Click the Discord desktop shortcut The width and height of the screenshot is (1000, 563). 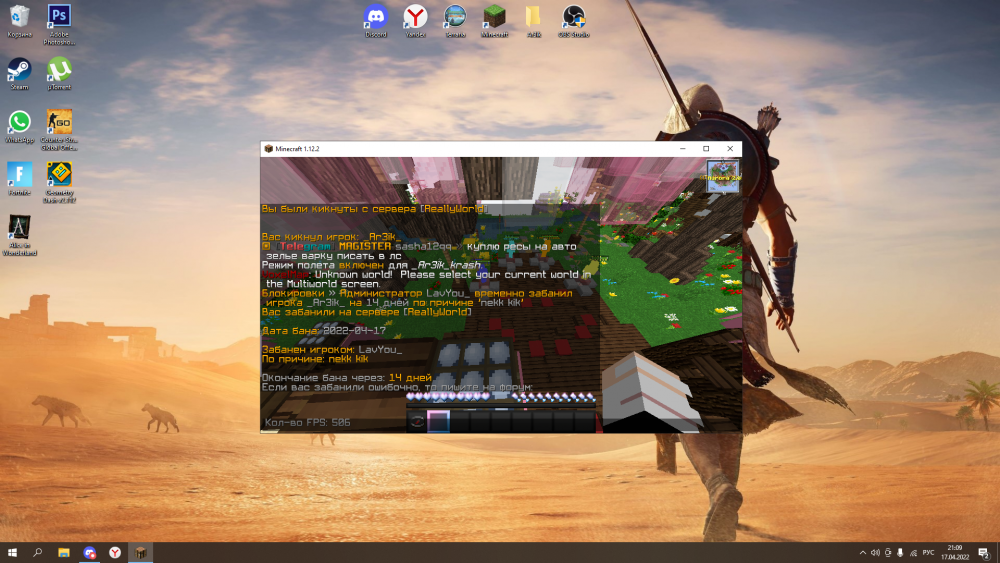pos(376,21)
